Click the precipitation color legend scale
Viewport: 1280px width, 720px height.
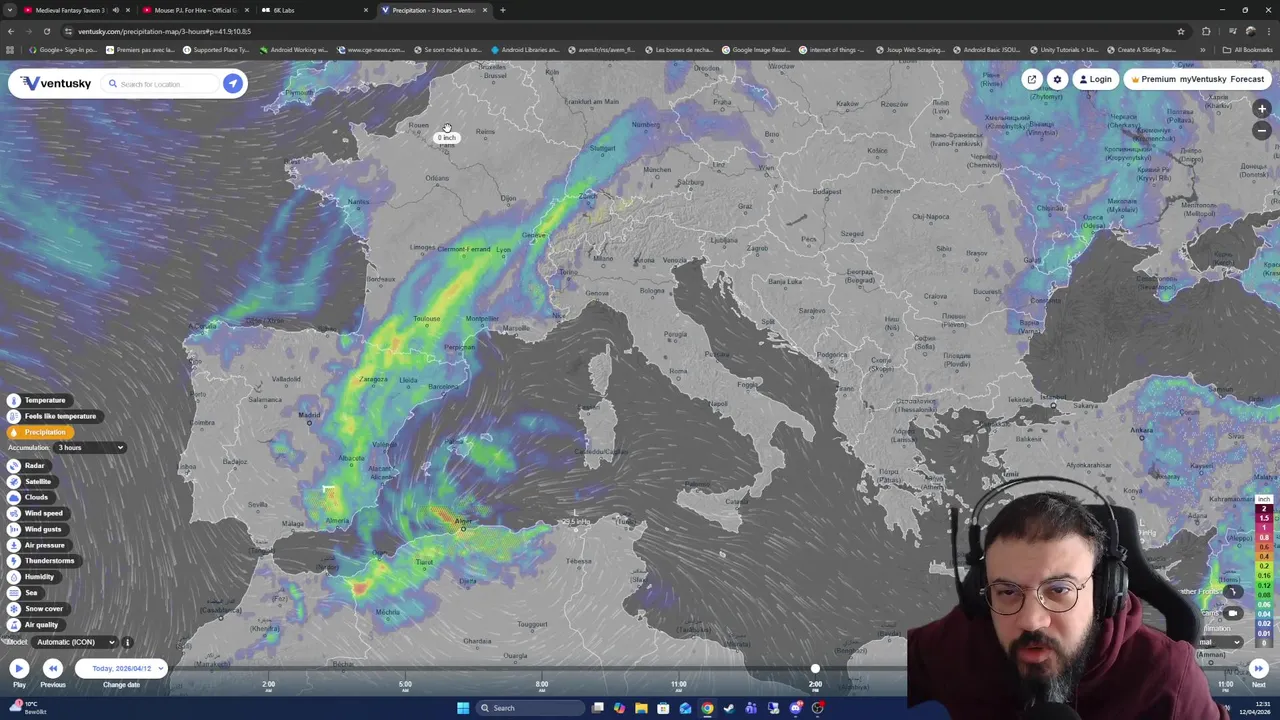click(1264, 570)
